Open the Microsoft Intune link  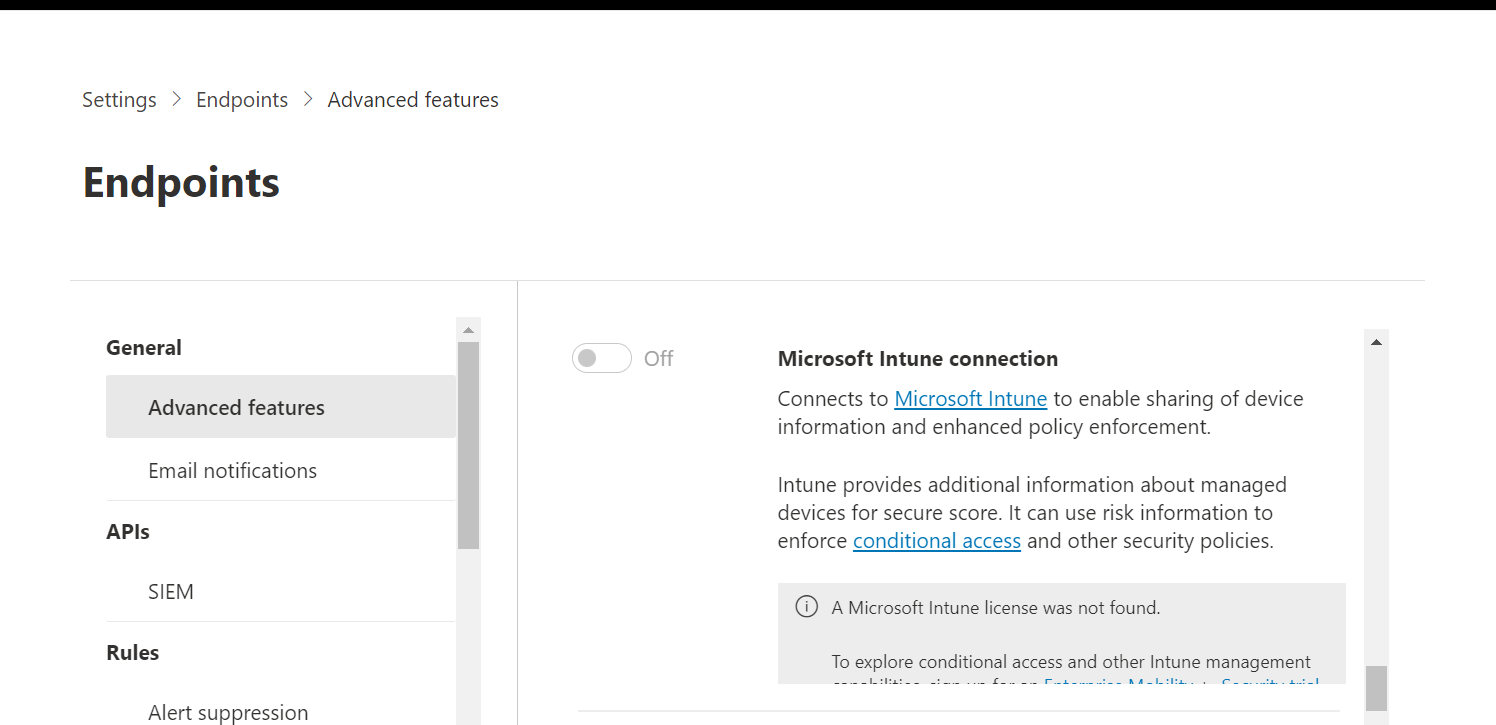click(970, 399)
